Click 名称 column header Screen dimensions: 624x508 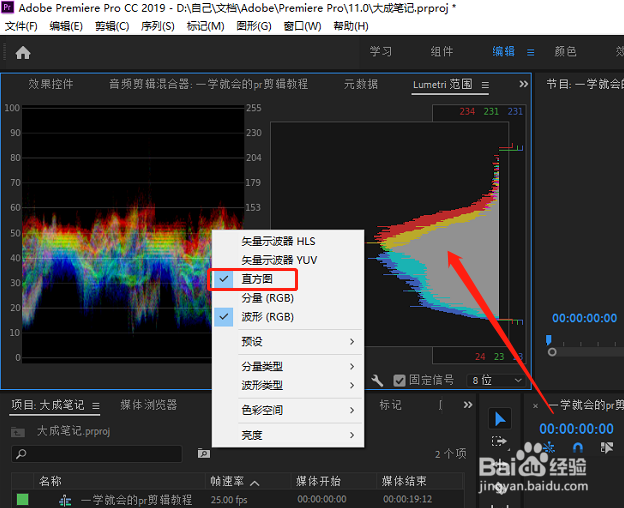[x=50, y=481]
